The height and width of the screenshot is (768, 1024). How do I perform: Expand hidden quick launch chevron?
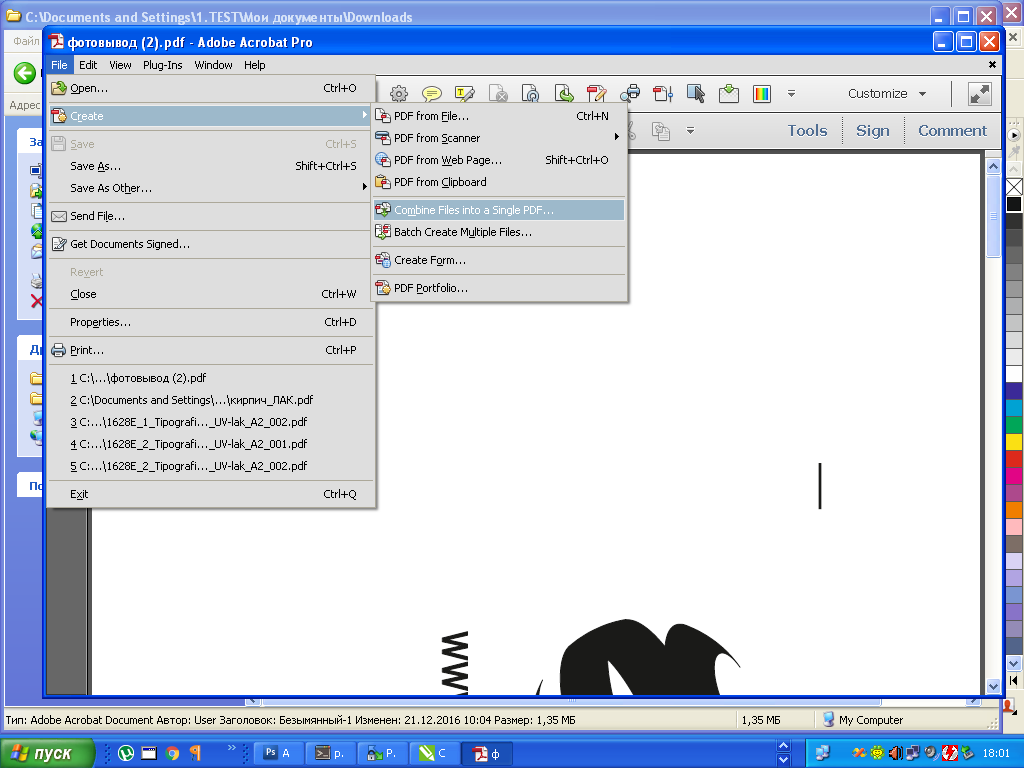(x=231, y=748)
